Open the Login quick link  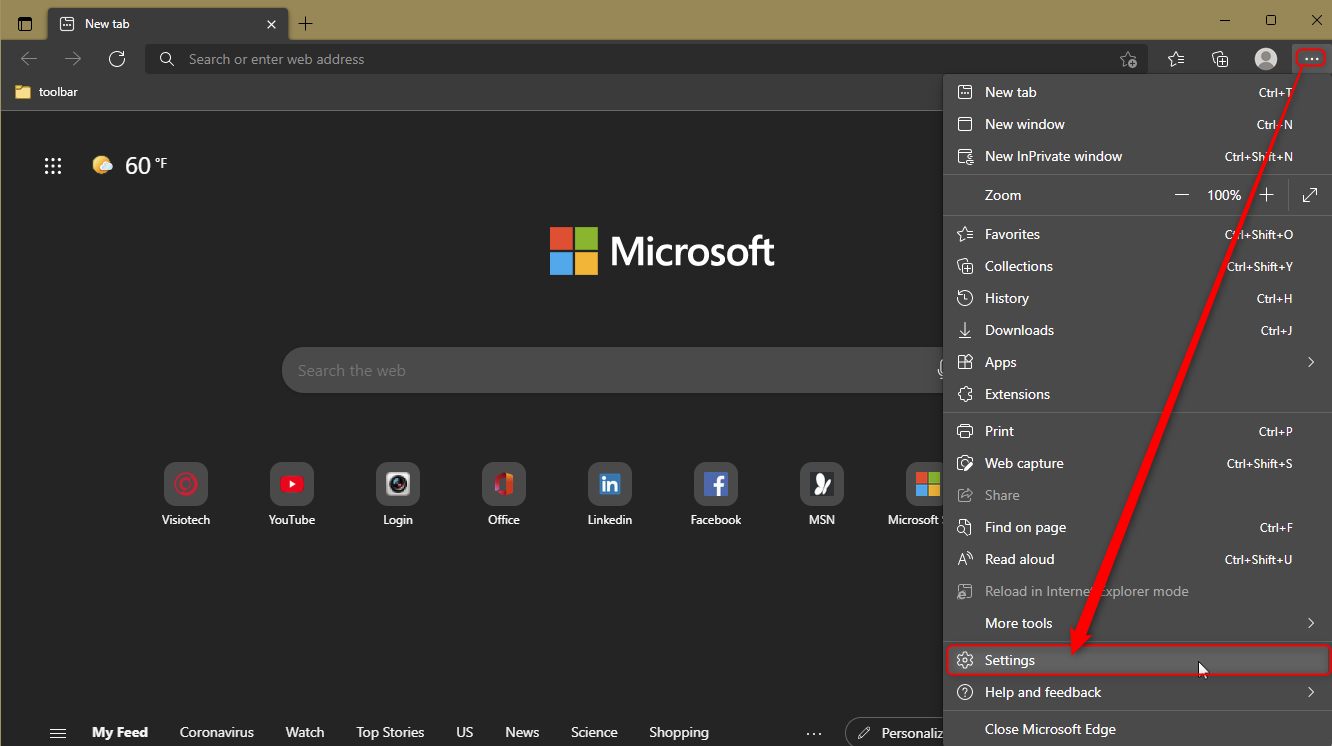(x=398, y=494)
